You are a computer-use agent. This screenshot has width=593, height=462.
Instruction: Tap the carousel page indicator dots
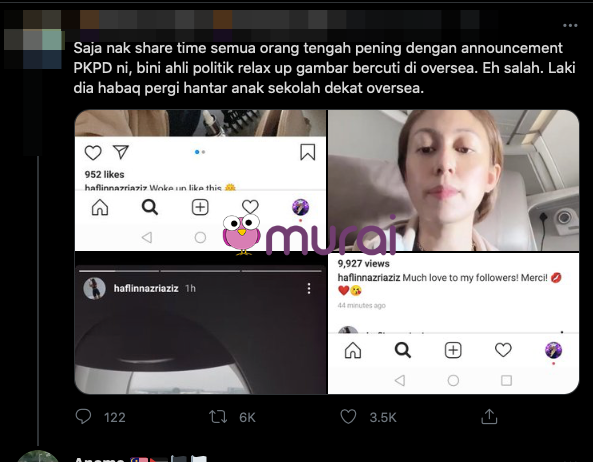point(200,152)
